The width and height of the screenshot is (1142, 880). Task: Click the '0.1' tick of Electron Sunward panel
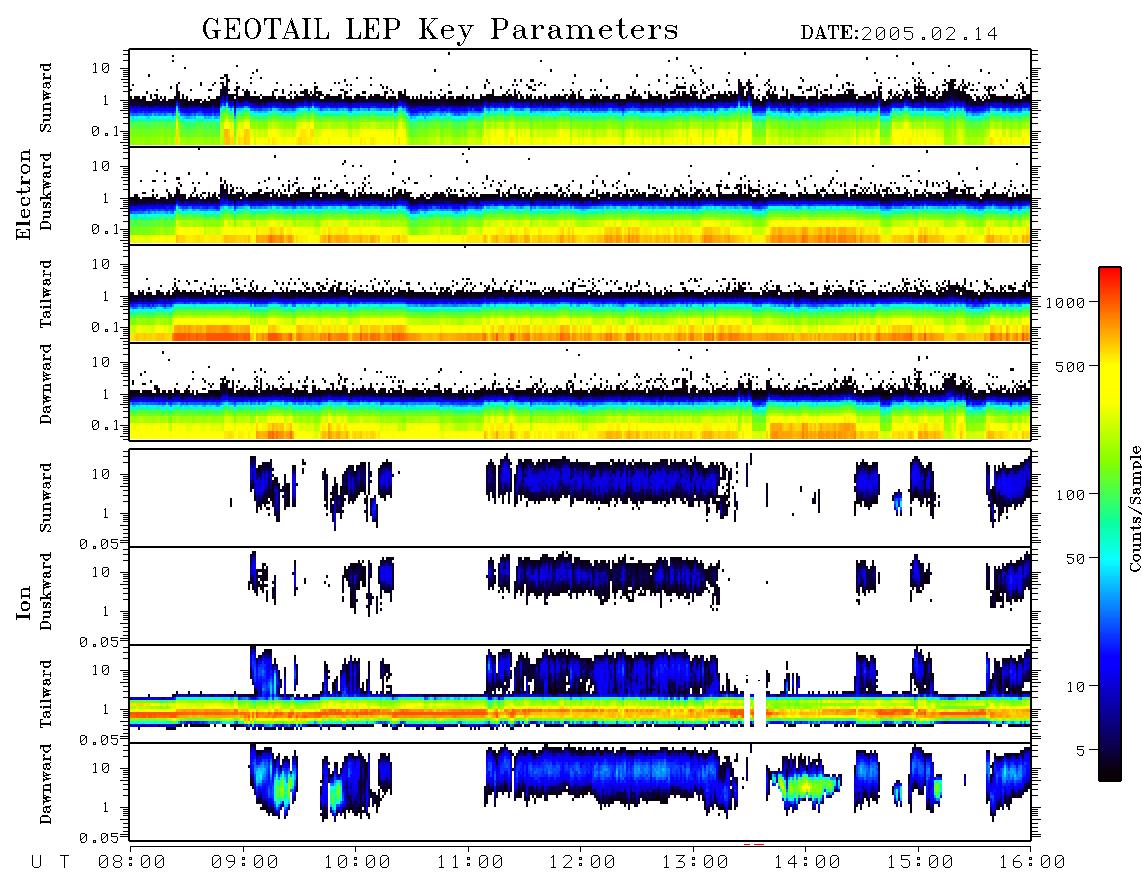tap(105, 131)
